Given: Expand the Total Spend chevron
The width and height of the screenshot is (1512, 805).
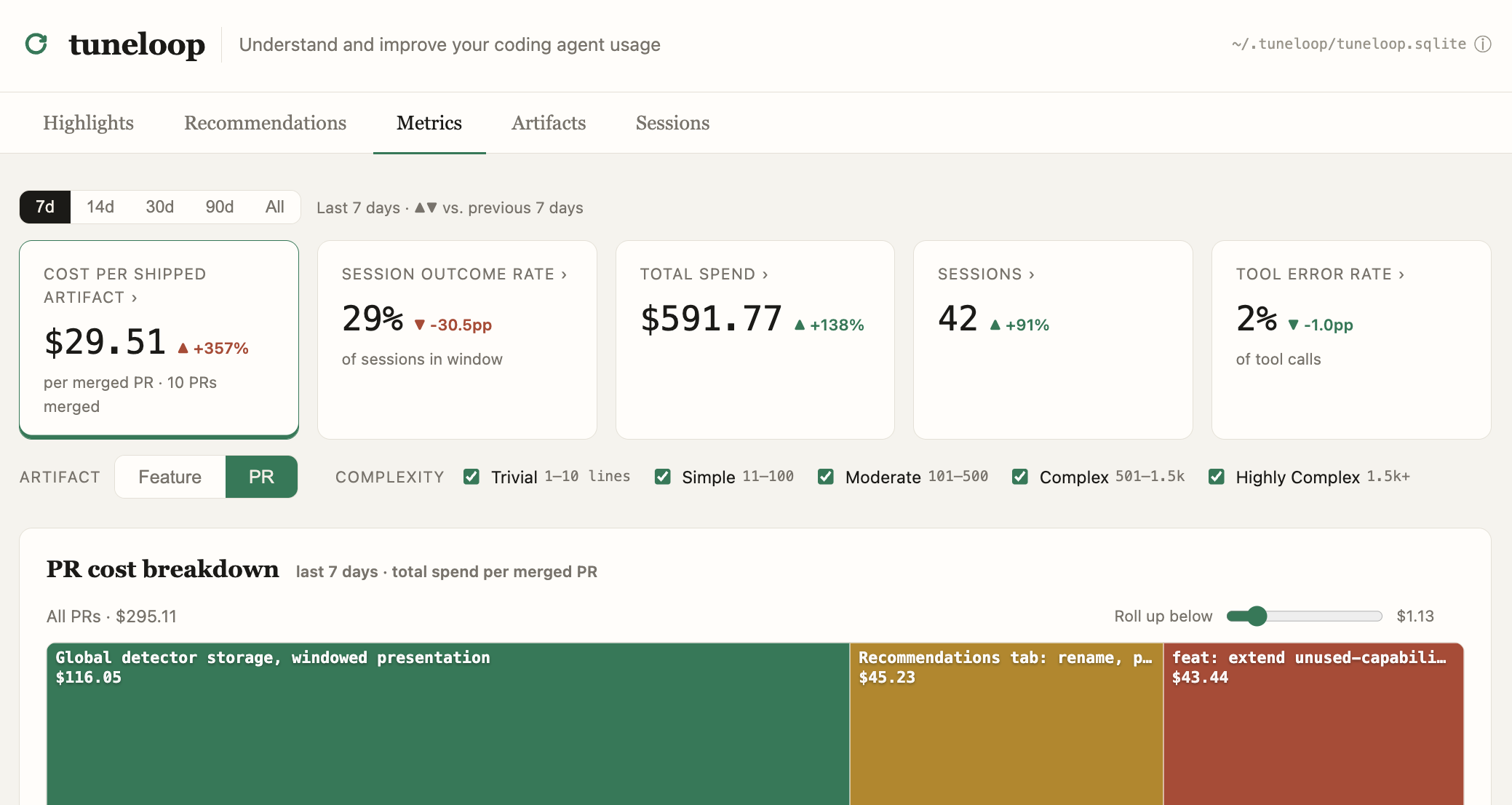Looking at the screenshot, I should [765, 274].
